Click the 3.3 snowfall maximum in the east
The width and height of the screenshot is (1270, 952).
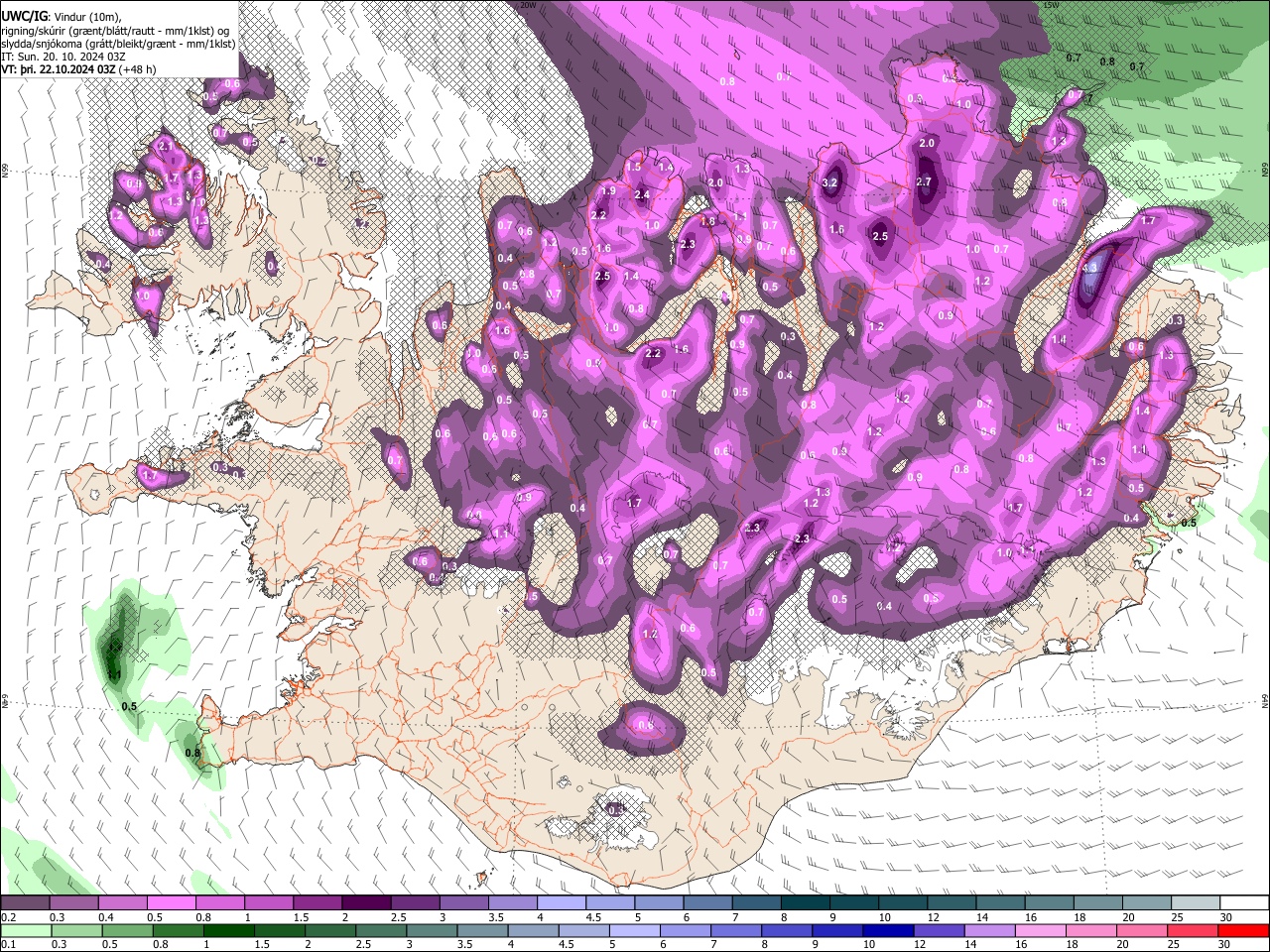coord(1088,268)
